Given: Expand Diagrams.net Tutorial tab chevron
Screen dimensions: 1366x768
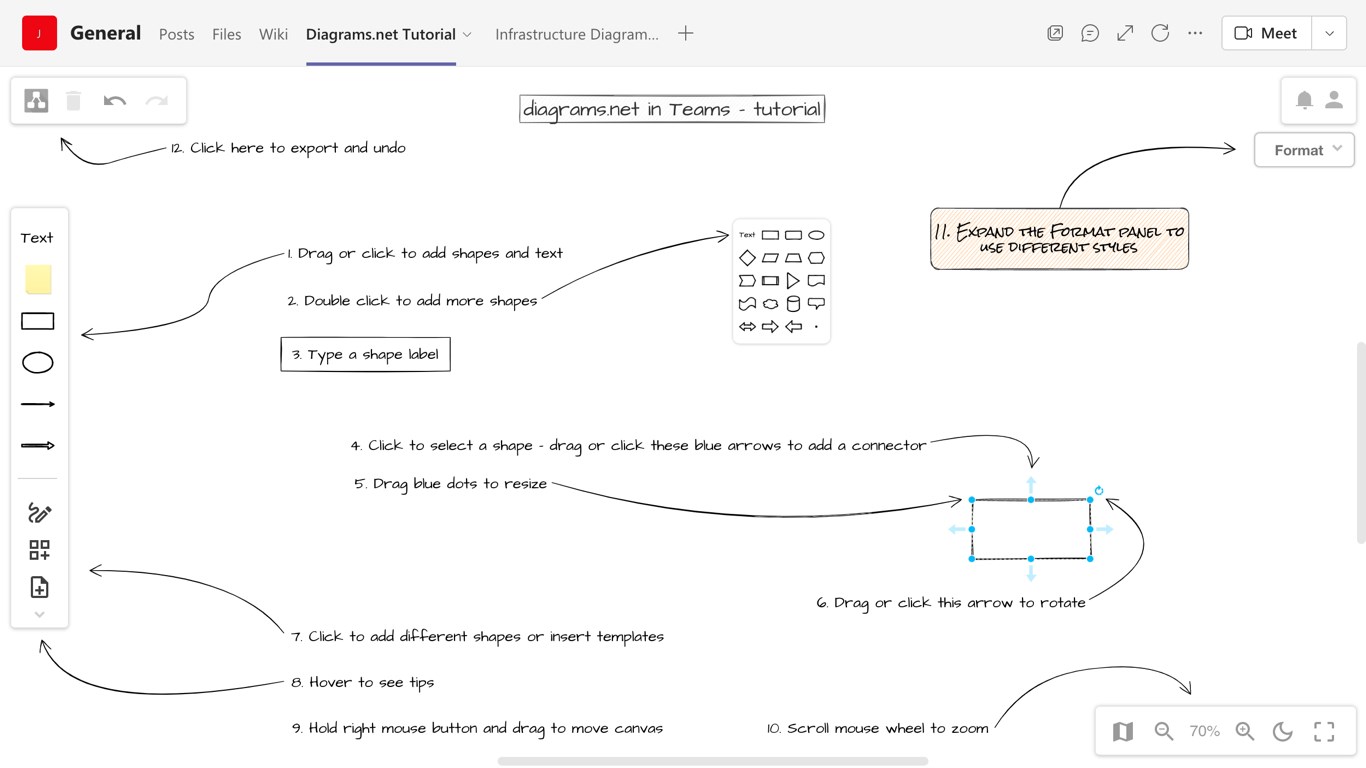Looking at the screenshot, I should 467,34.
